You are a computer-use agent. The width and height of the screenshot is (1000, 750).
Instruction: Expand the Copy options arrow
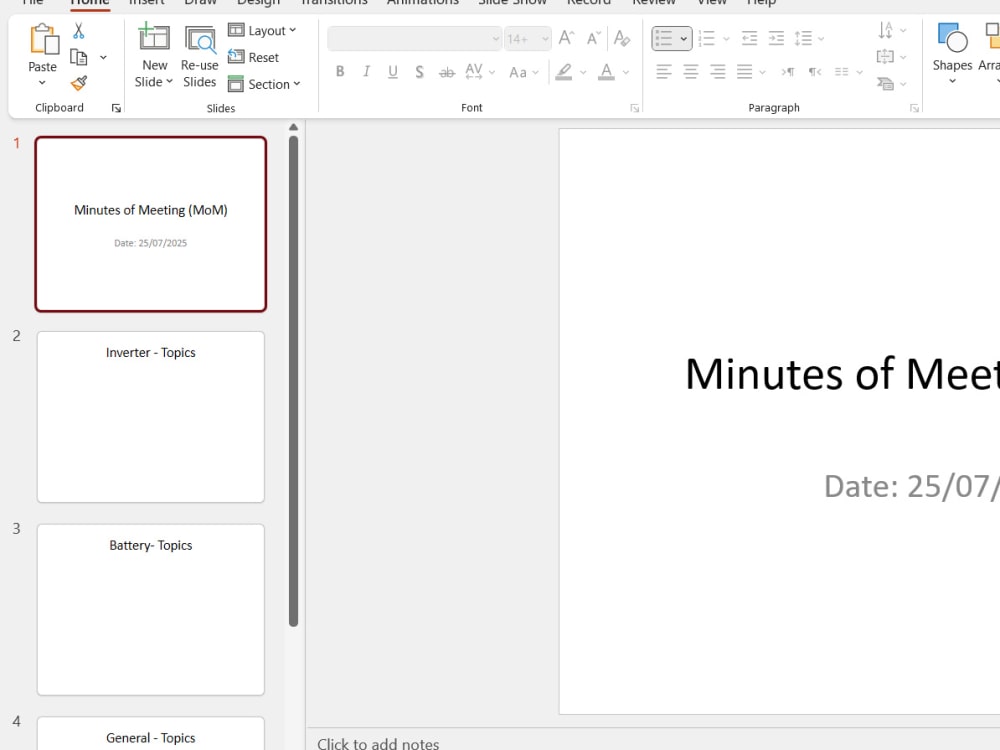tap(103, 57)
